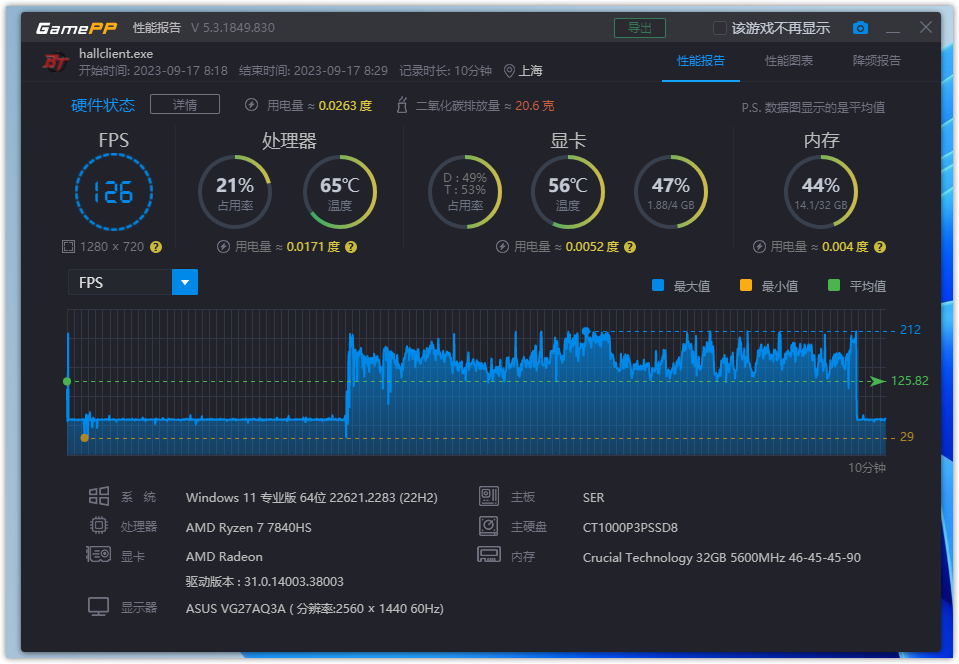Click the CPU 65℃ 温度 gauge
Screen dimensions: 959x664
pyautogui.click(x=340, y=192)
